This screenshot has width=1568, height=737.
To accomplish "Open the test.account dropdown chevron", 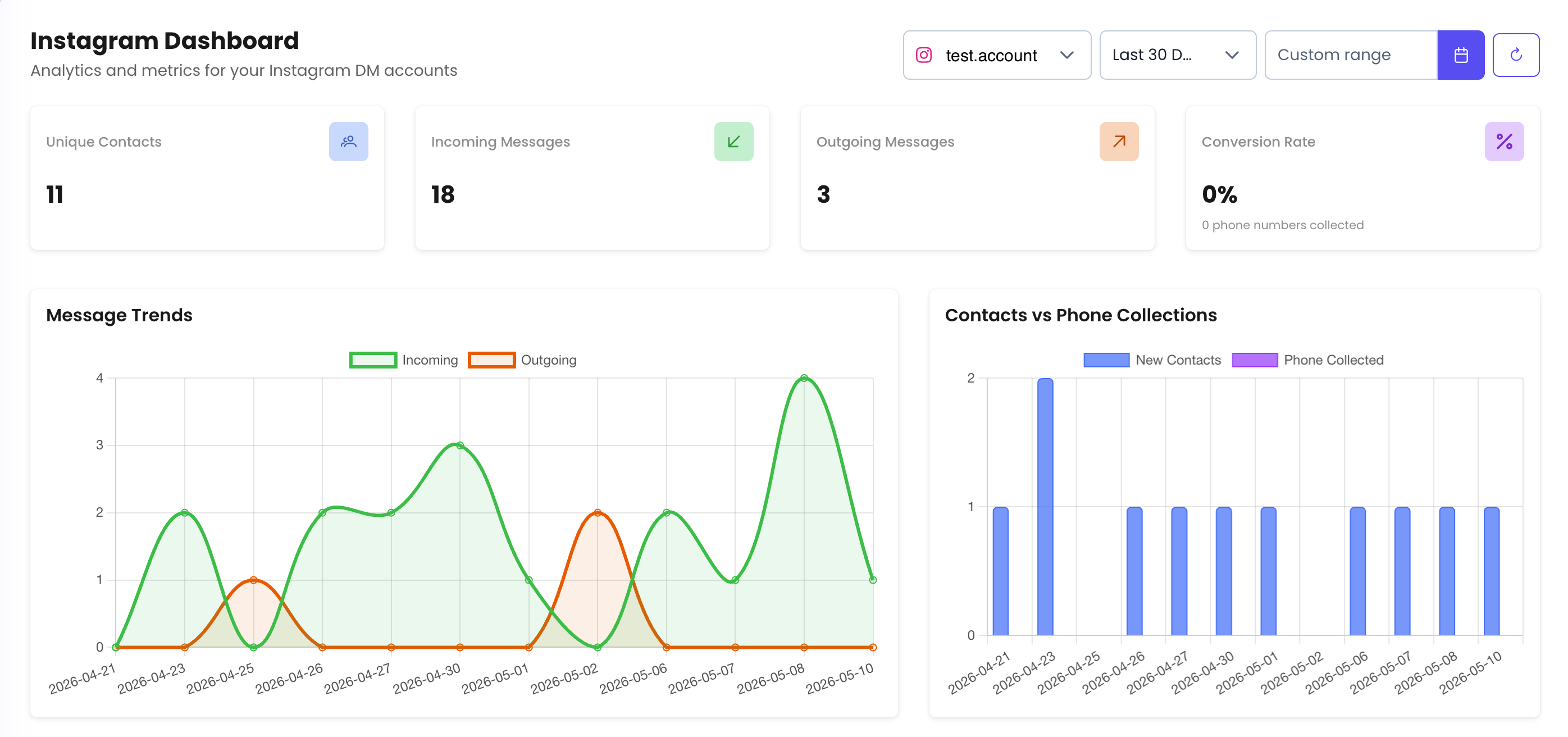I will [1066, 55].
